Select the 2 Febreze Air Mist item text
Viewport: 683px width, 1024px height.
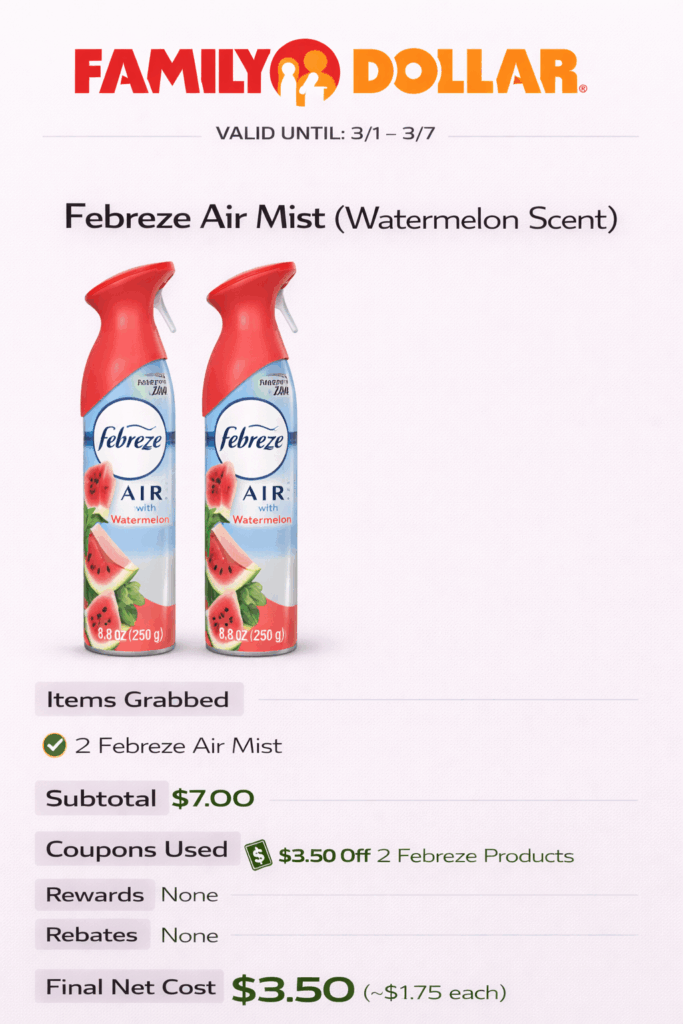click(178, 746)
